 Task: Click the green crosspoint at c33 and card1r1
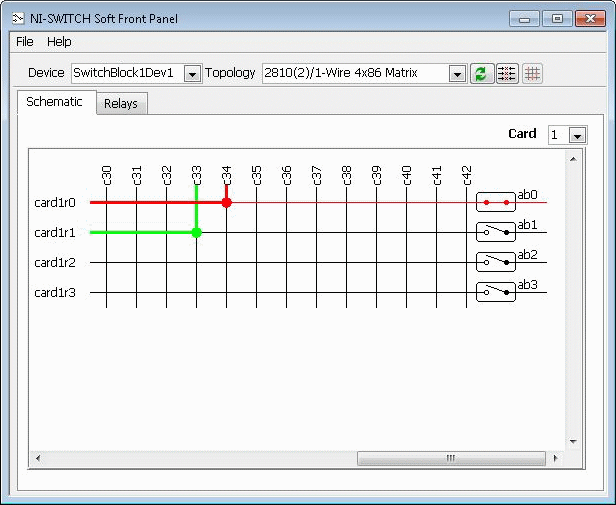pos(196,232)
